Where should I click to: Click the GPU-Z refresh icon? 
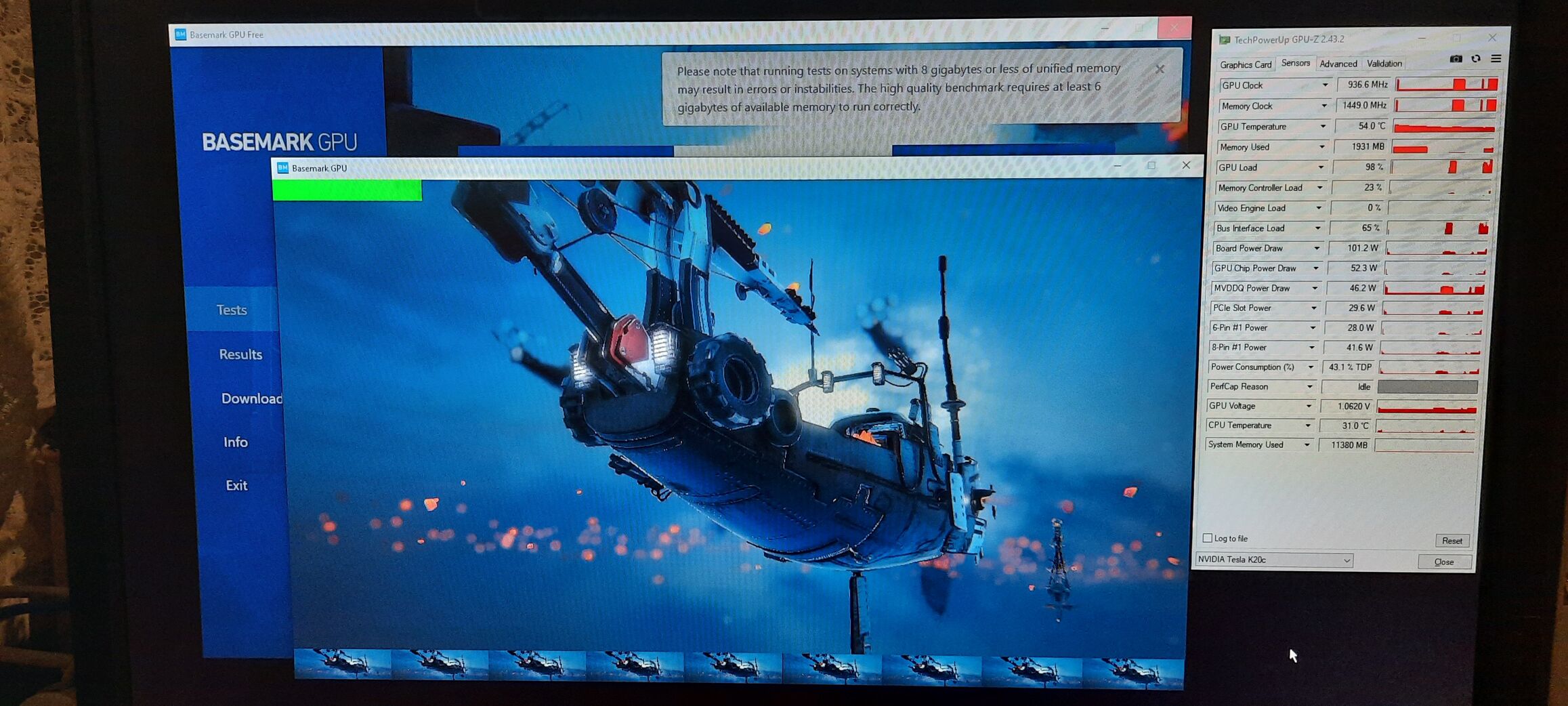point(1476,59)
